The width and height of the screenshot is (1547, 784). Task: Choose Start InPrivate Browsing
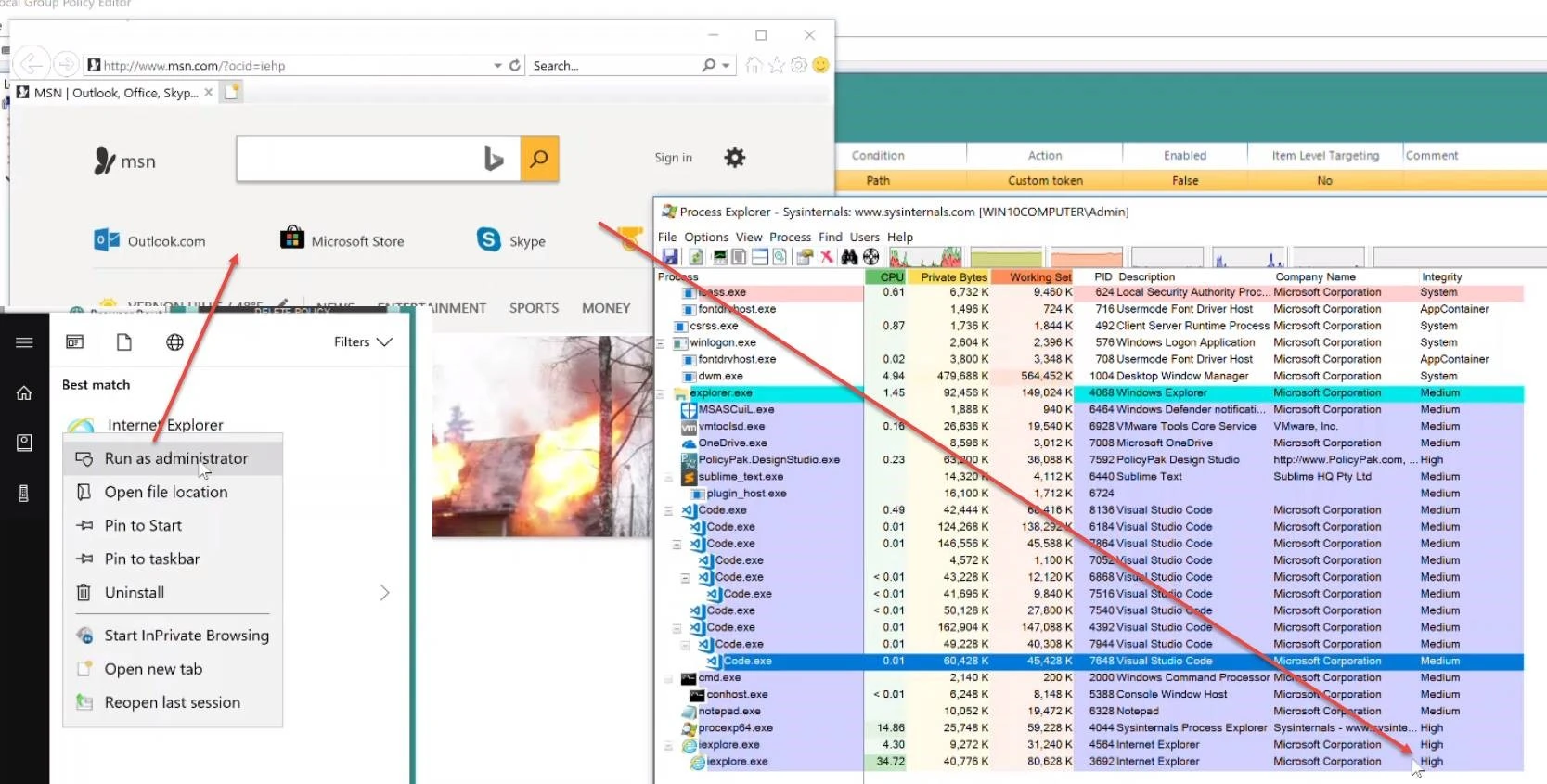click(186, 636)
